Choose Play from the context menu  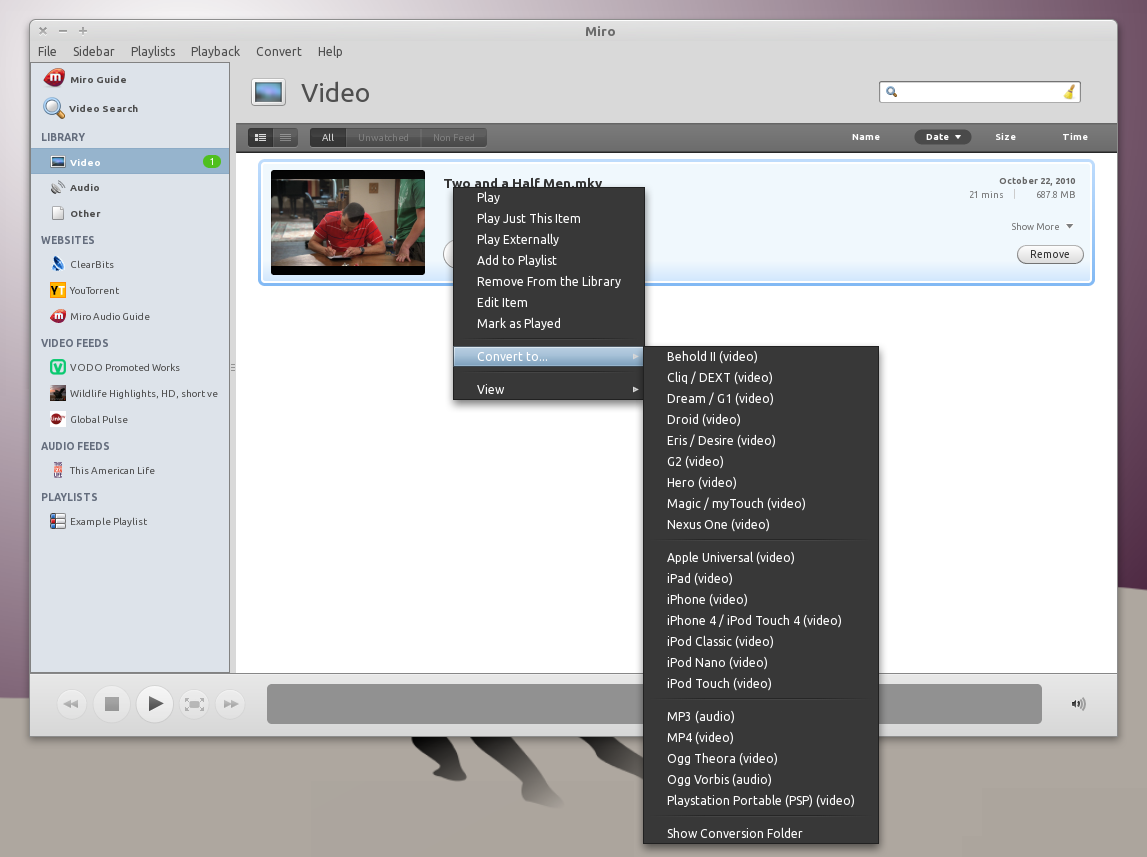click(549, 197)
